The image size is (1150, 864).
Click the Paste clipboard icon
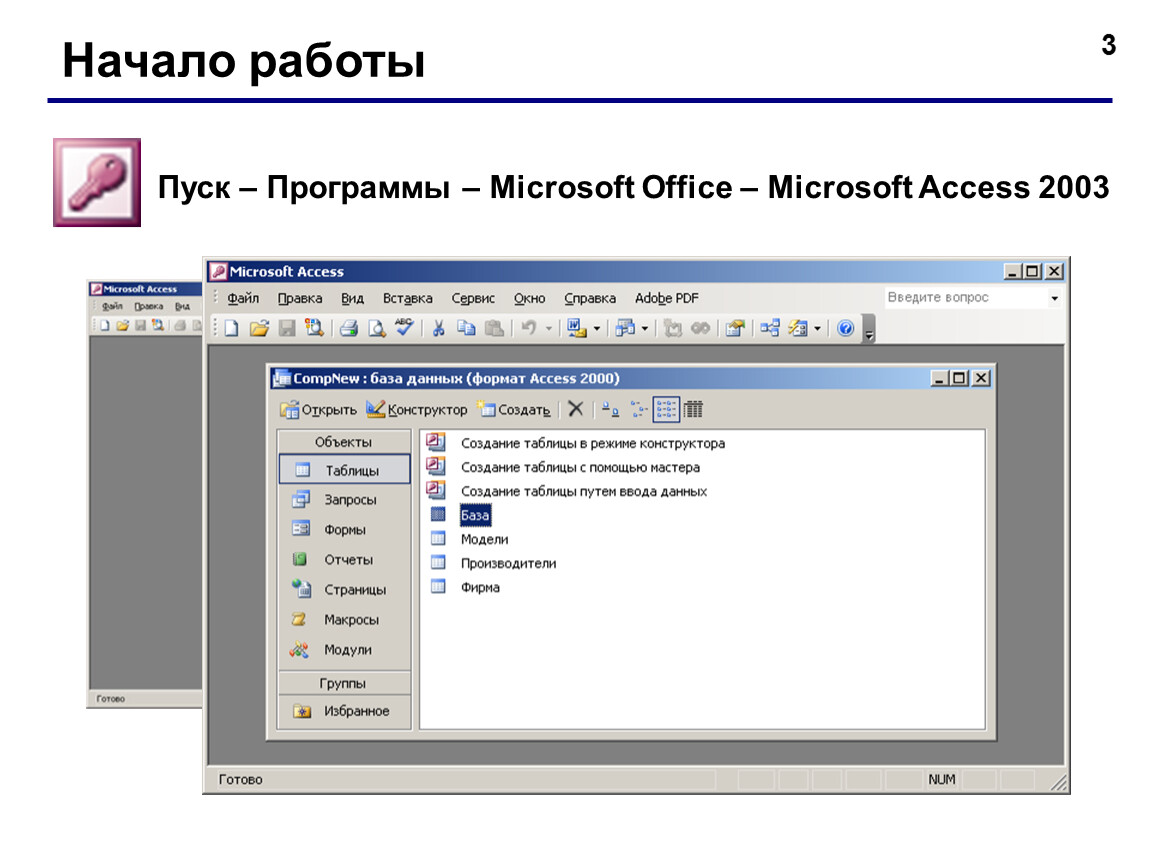(x=494, y=329)
